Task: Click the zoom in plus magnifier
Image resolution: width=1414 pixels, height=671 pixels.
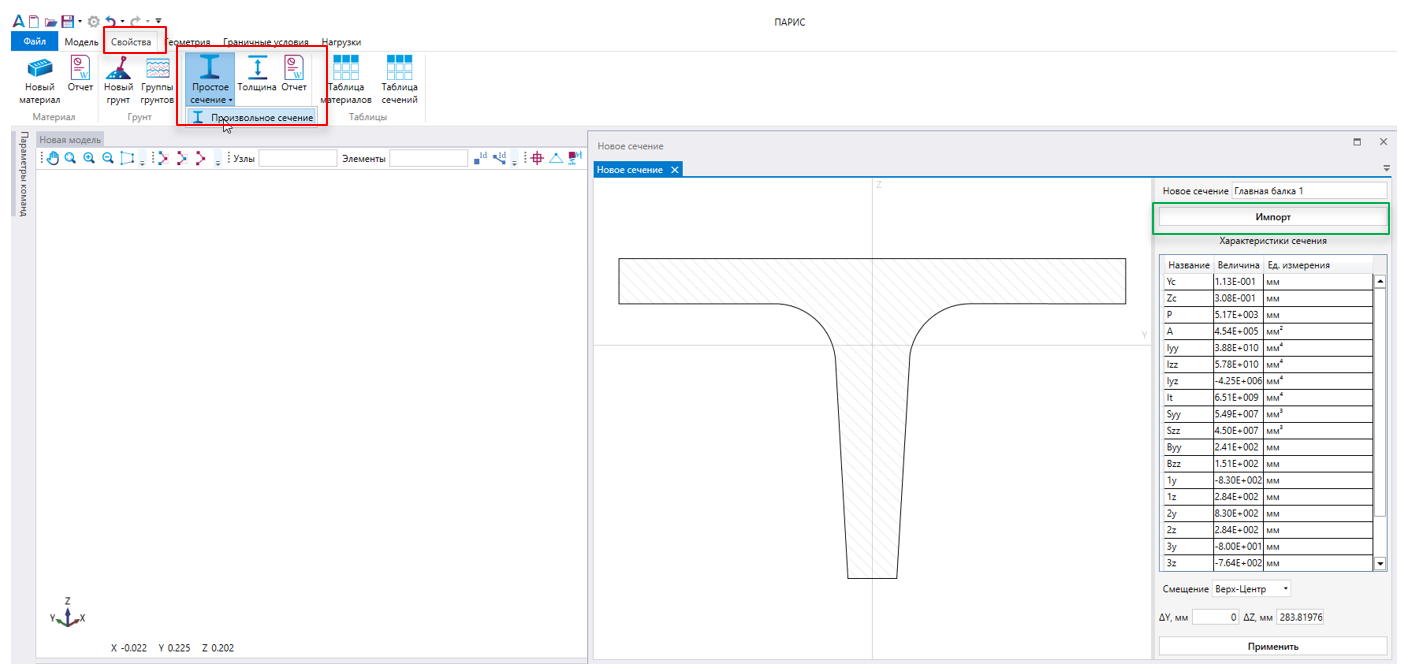Action: [89, 158]
